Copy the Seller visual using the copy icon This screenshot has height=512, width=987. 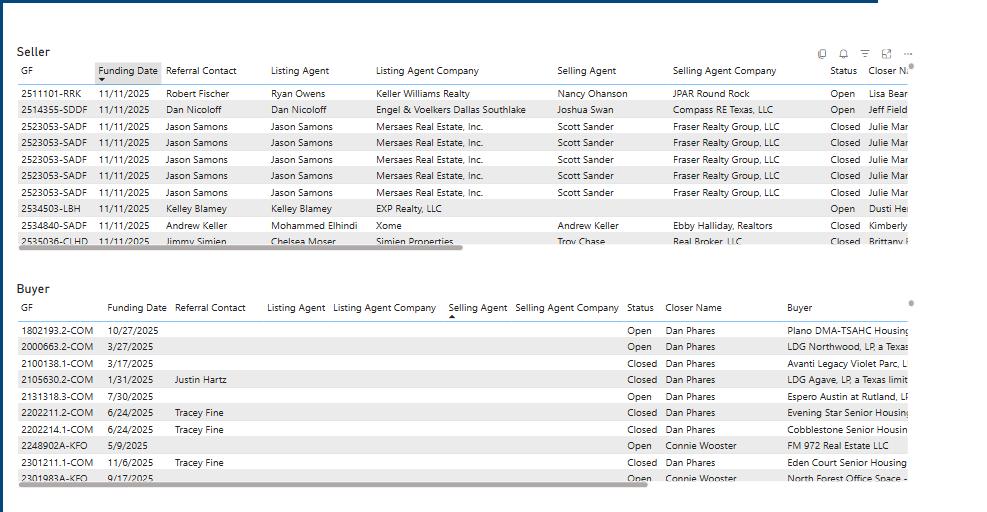[822, 54]
